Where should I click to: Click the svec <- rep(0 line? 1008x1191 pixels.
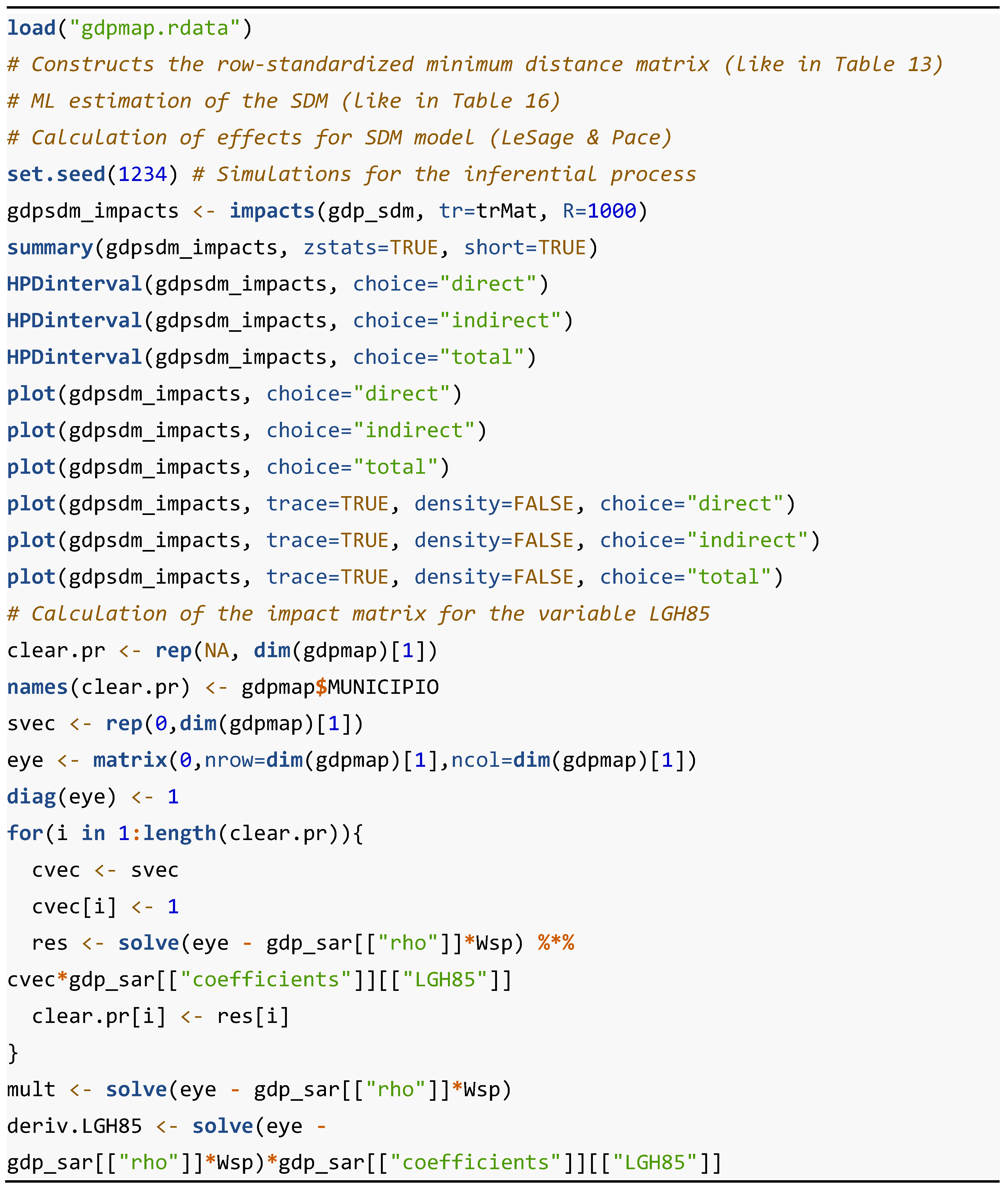pos(185,723)
